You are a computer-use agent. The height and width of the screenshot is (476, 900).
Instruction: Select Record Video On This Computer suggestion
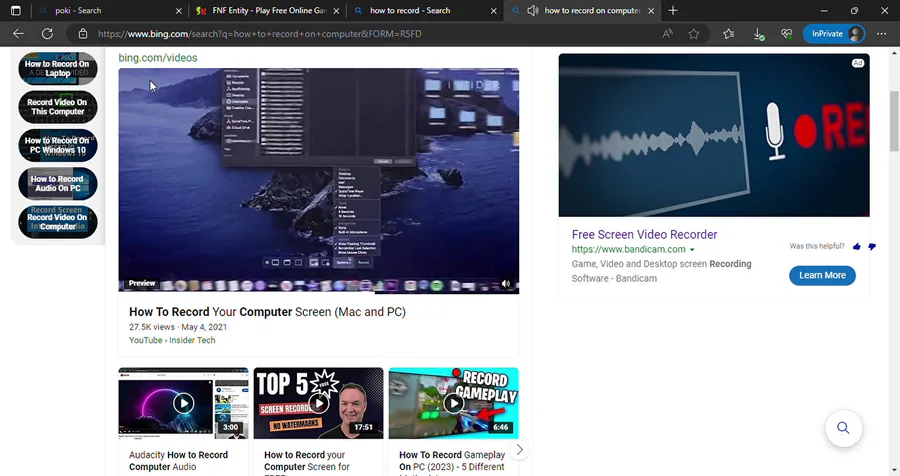[57, 107]
